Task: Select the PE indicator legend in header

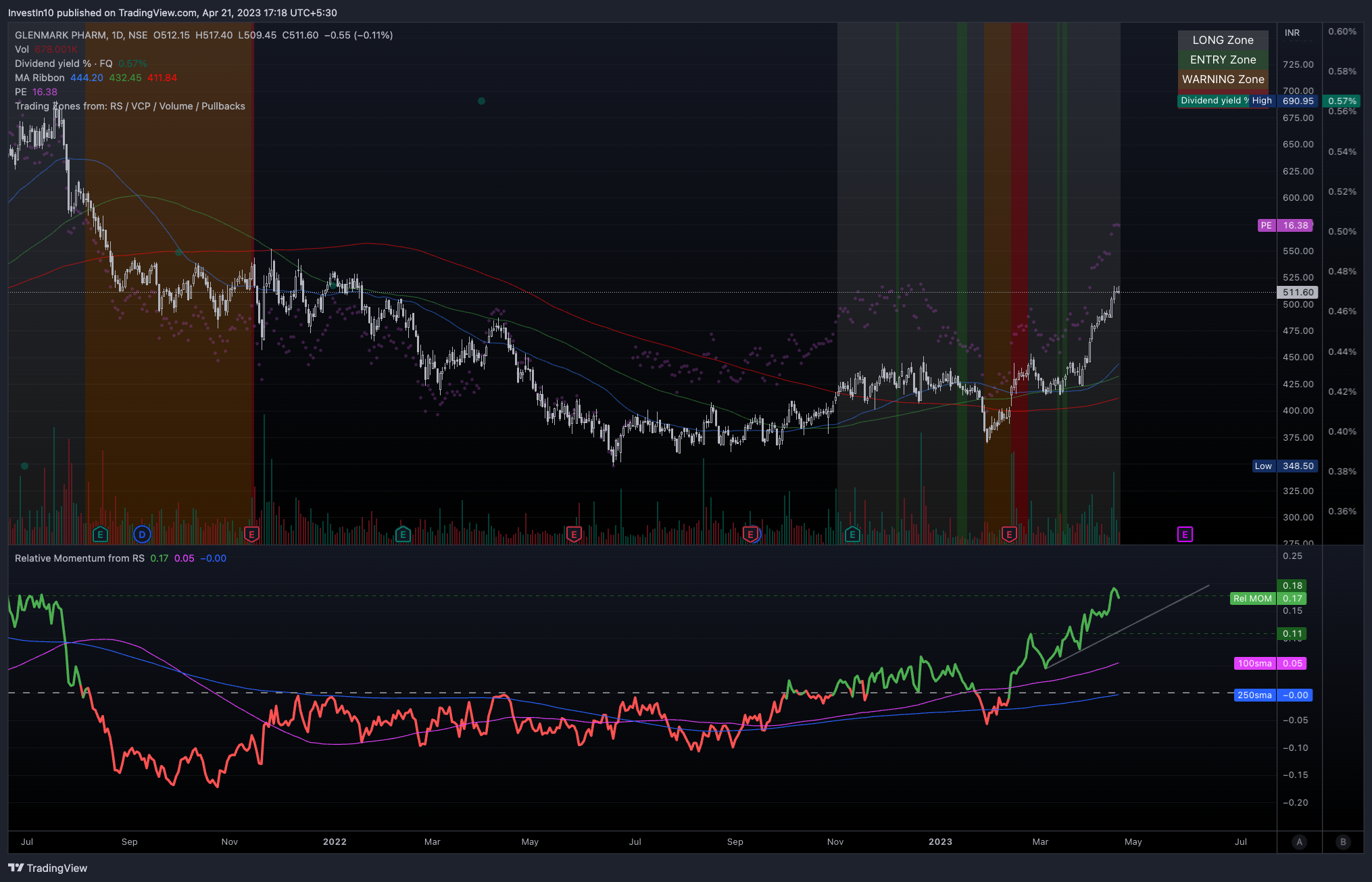Action: pos(21,92)
